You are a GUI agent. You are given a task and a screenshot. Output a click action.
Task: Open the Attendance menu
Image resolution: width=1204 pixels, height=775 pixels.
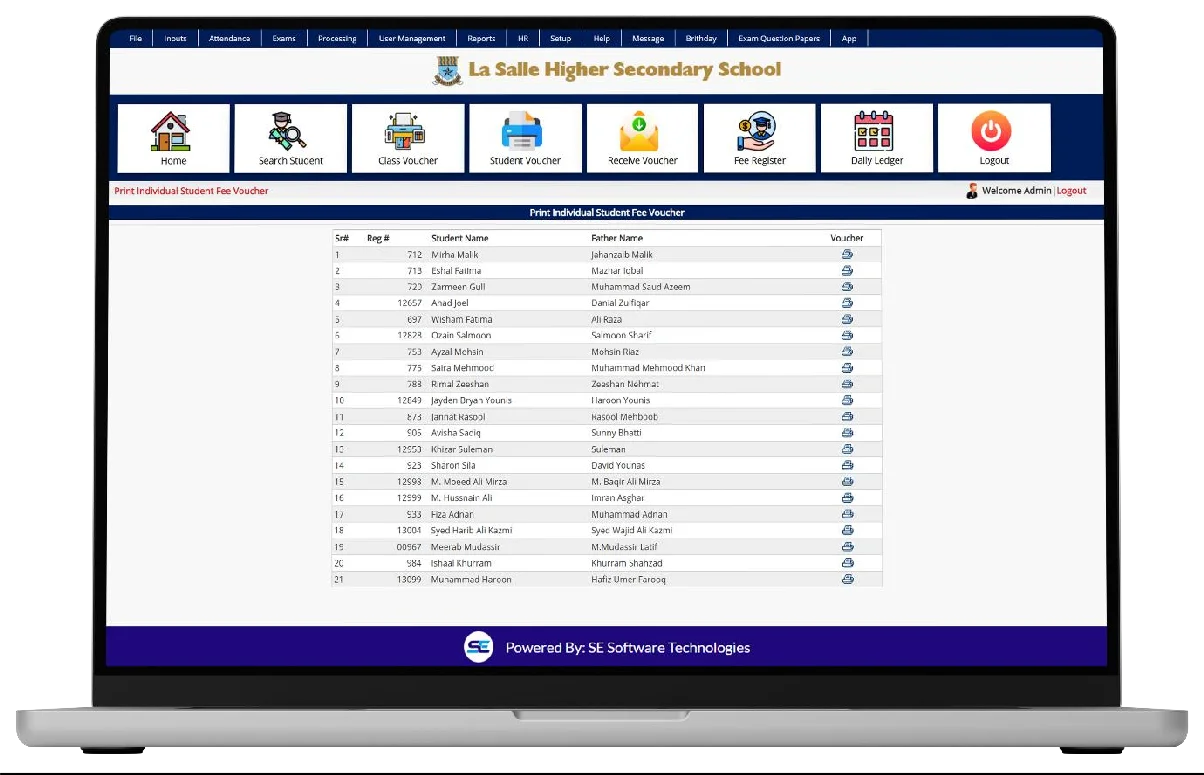point(229,38)
